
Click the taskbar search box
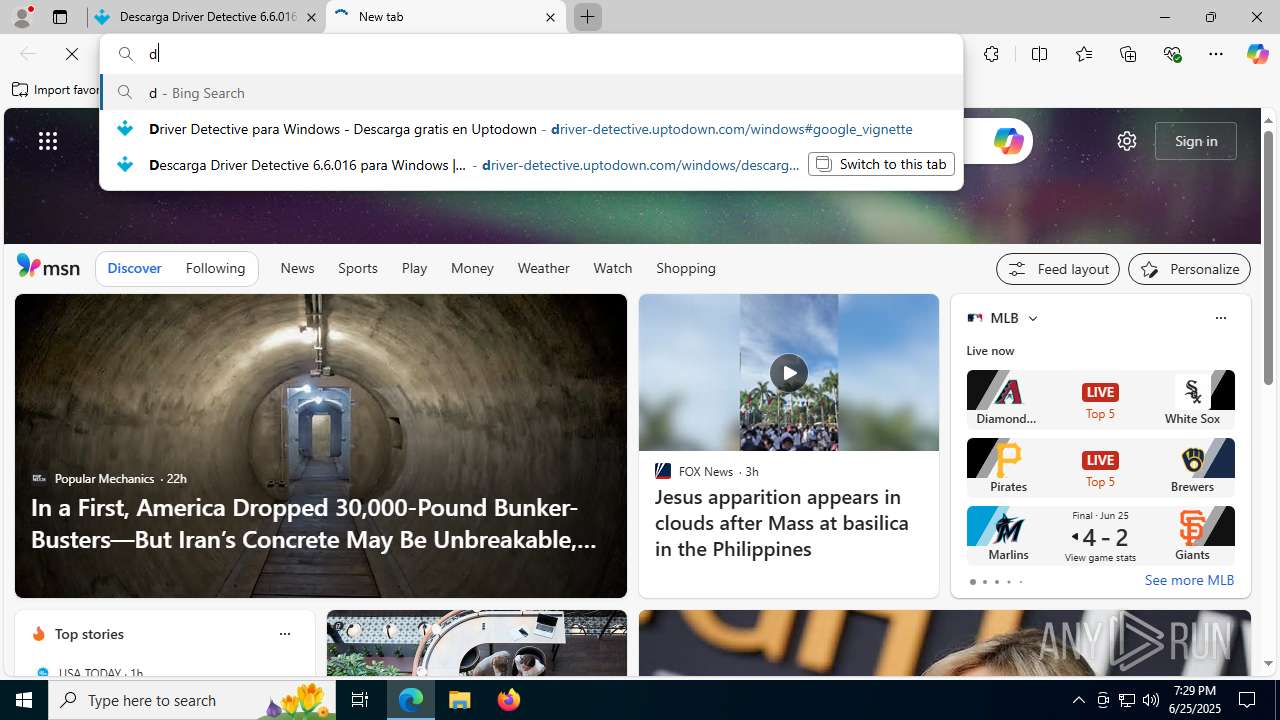193,700
